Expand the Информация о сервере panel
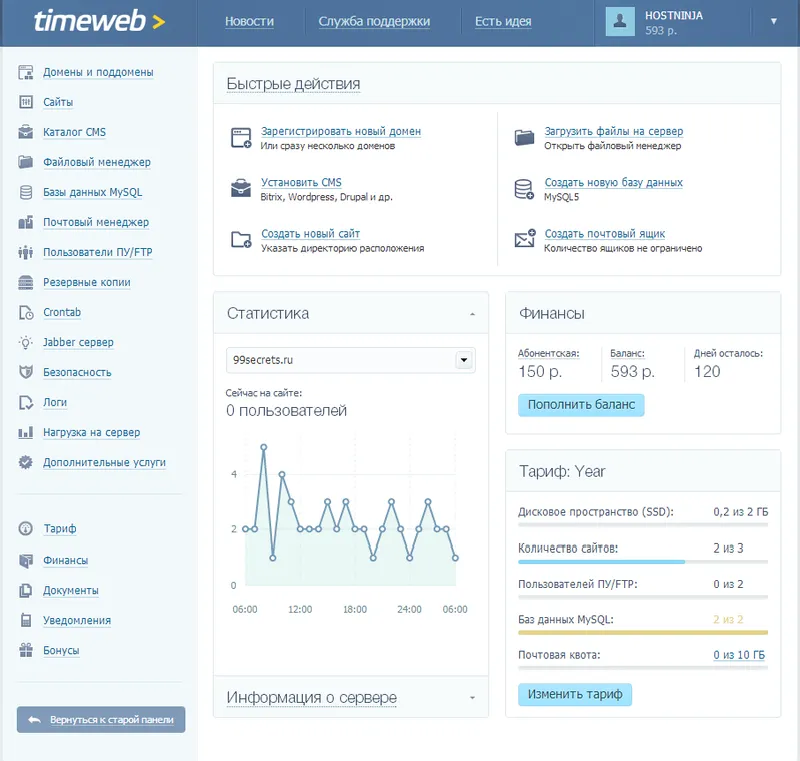Viewport: 800px width, 761px height. click(472, 698)
